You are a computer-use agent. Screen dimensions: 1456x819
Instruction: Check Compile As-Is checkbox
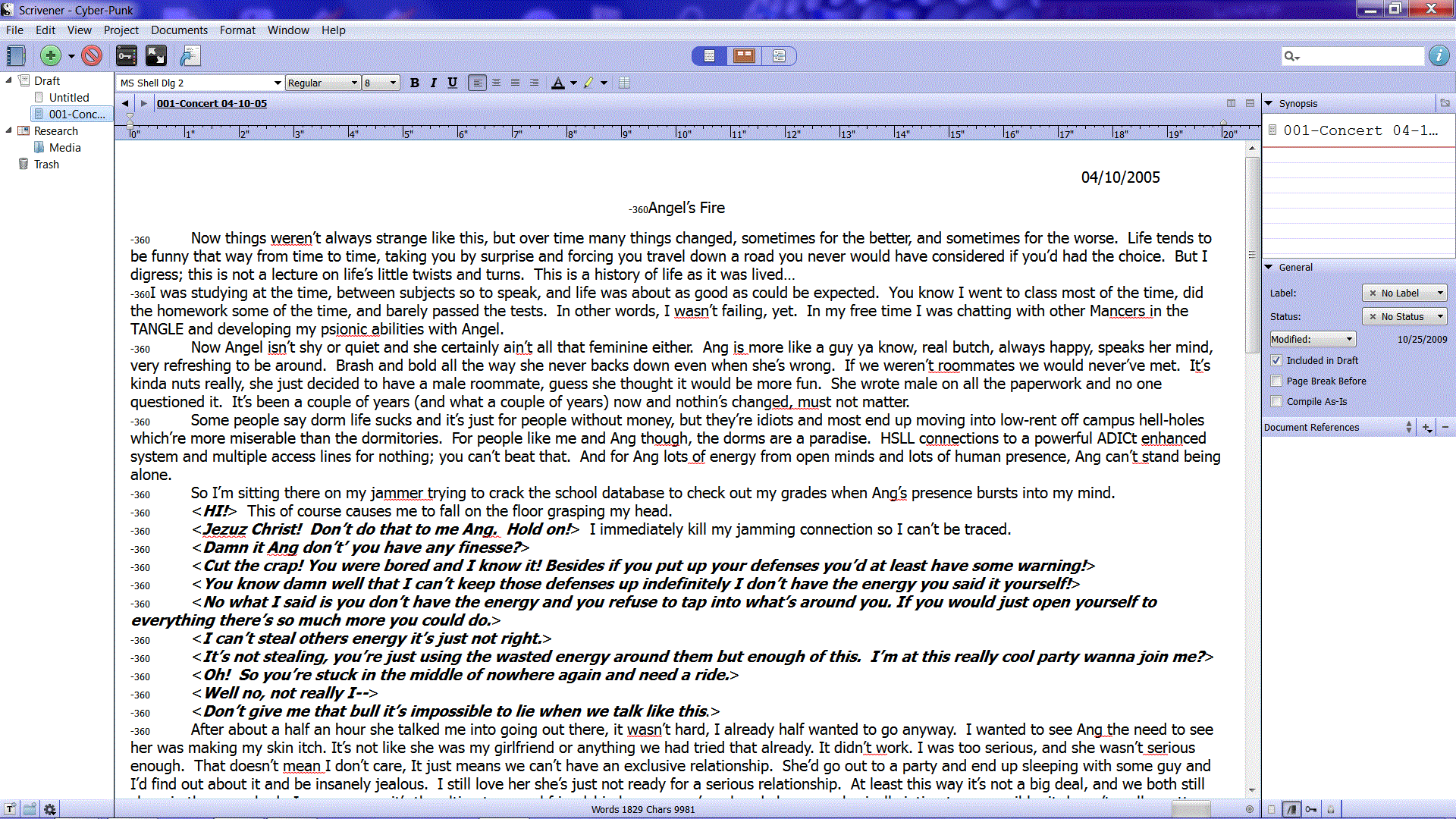pos(1276,402)
